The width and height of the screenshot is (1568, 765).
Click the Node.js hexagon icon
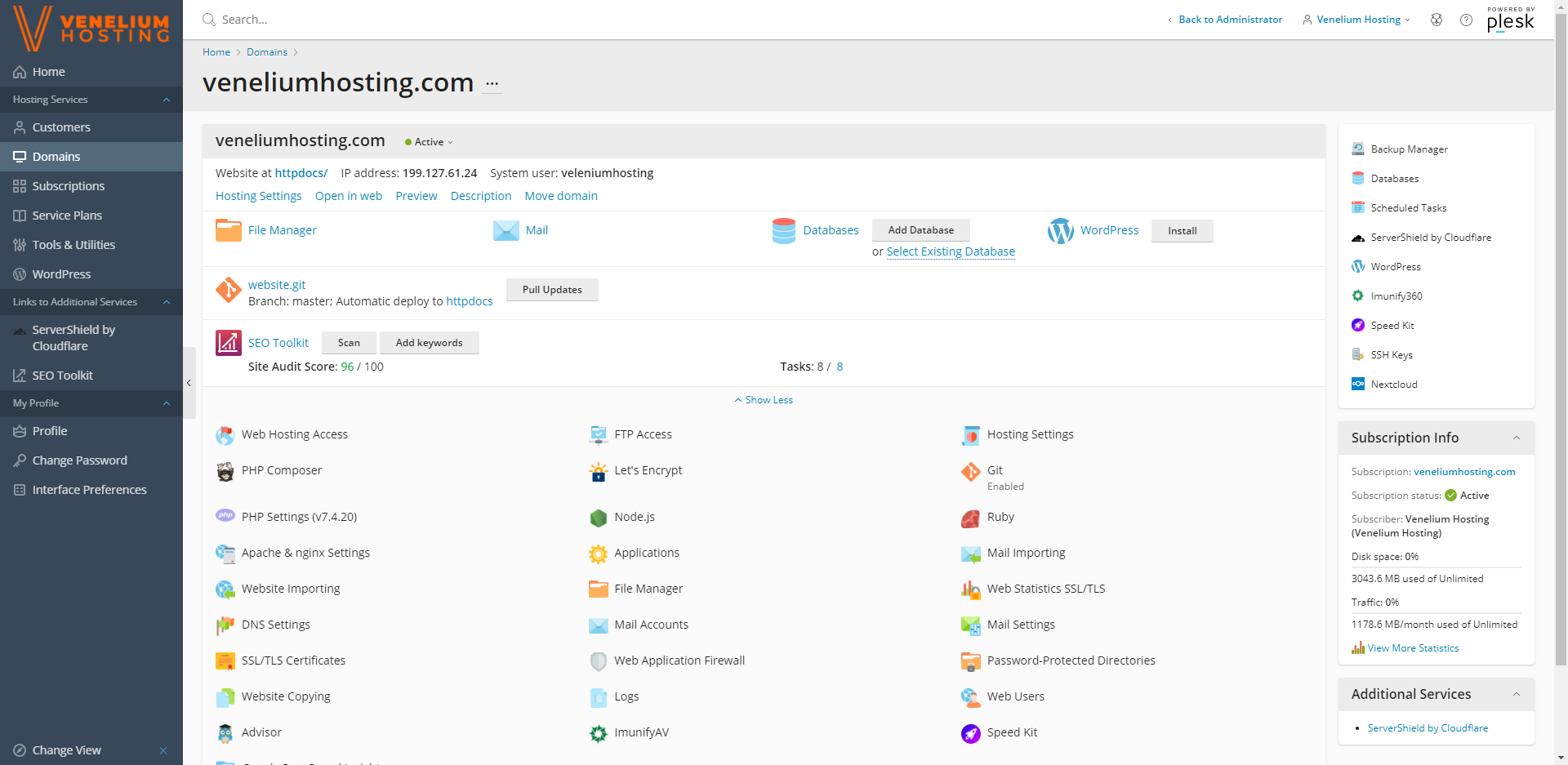(x=599, y=518)
